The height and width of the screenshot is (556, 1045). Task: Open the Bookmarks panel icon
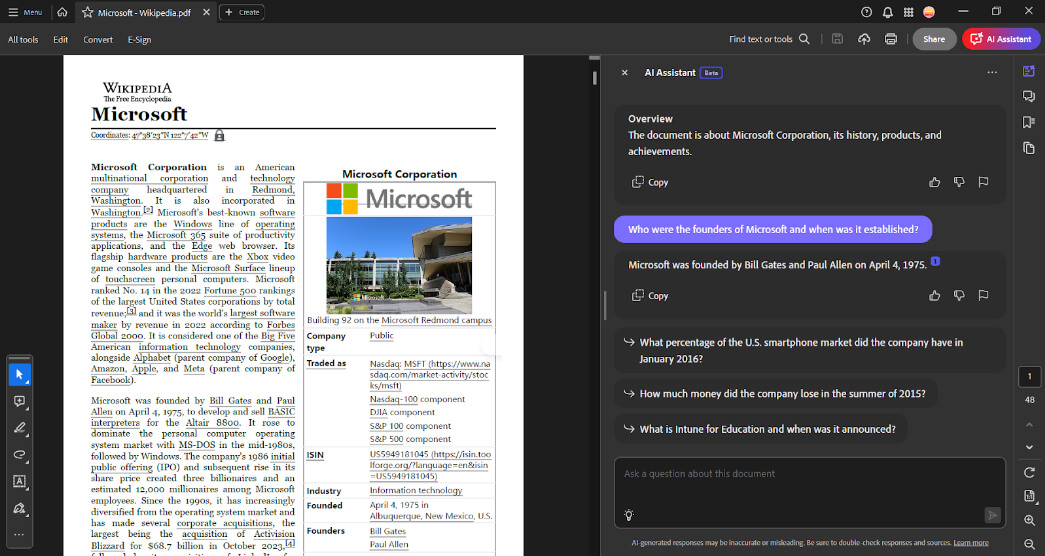click(x=1029, y=122)
